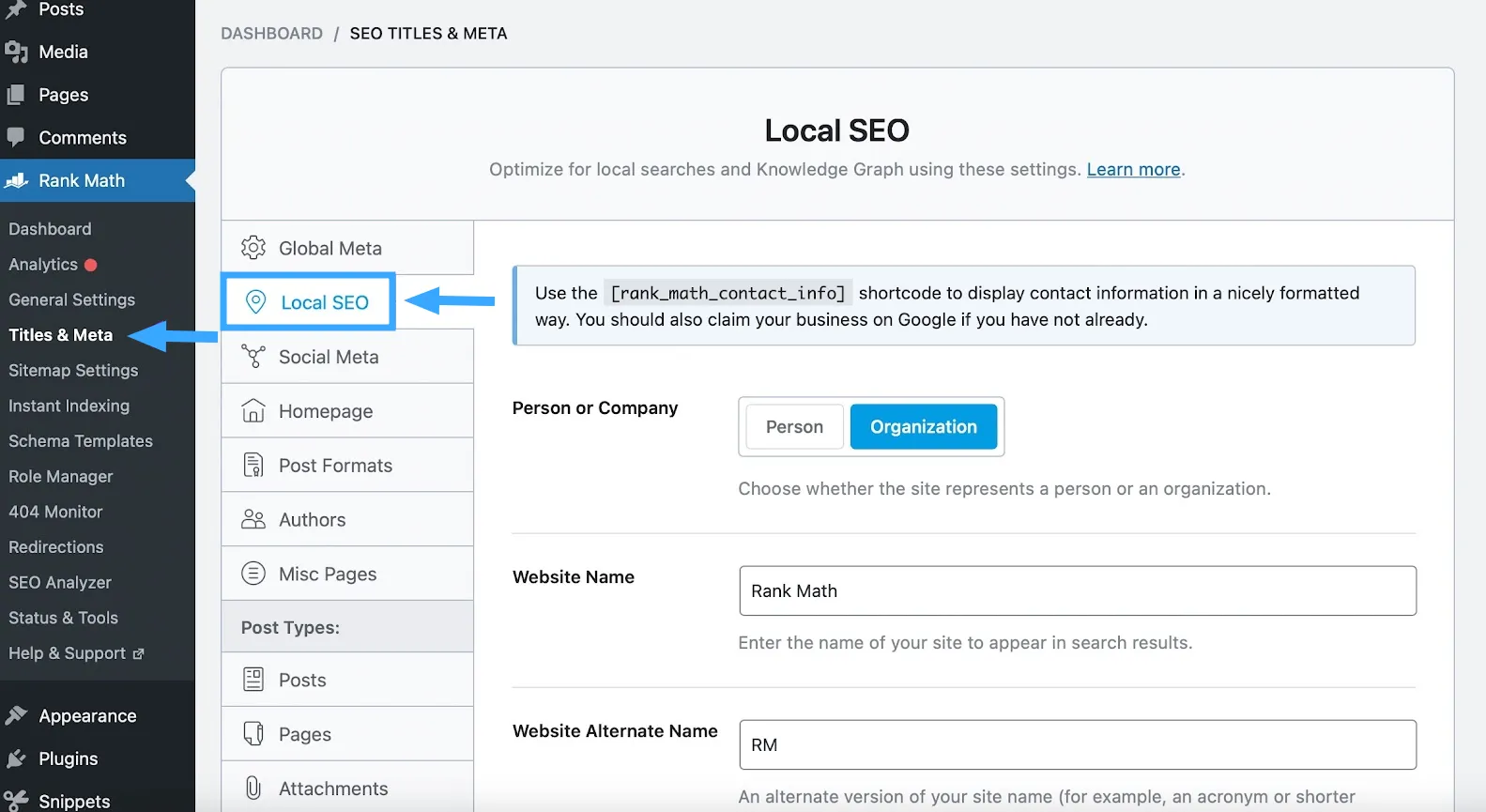Open Schema Templates submenu item
The height and width of the screenshot is (812, 1486).
[80, 441]
